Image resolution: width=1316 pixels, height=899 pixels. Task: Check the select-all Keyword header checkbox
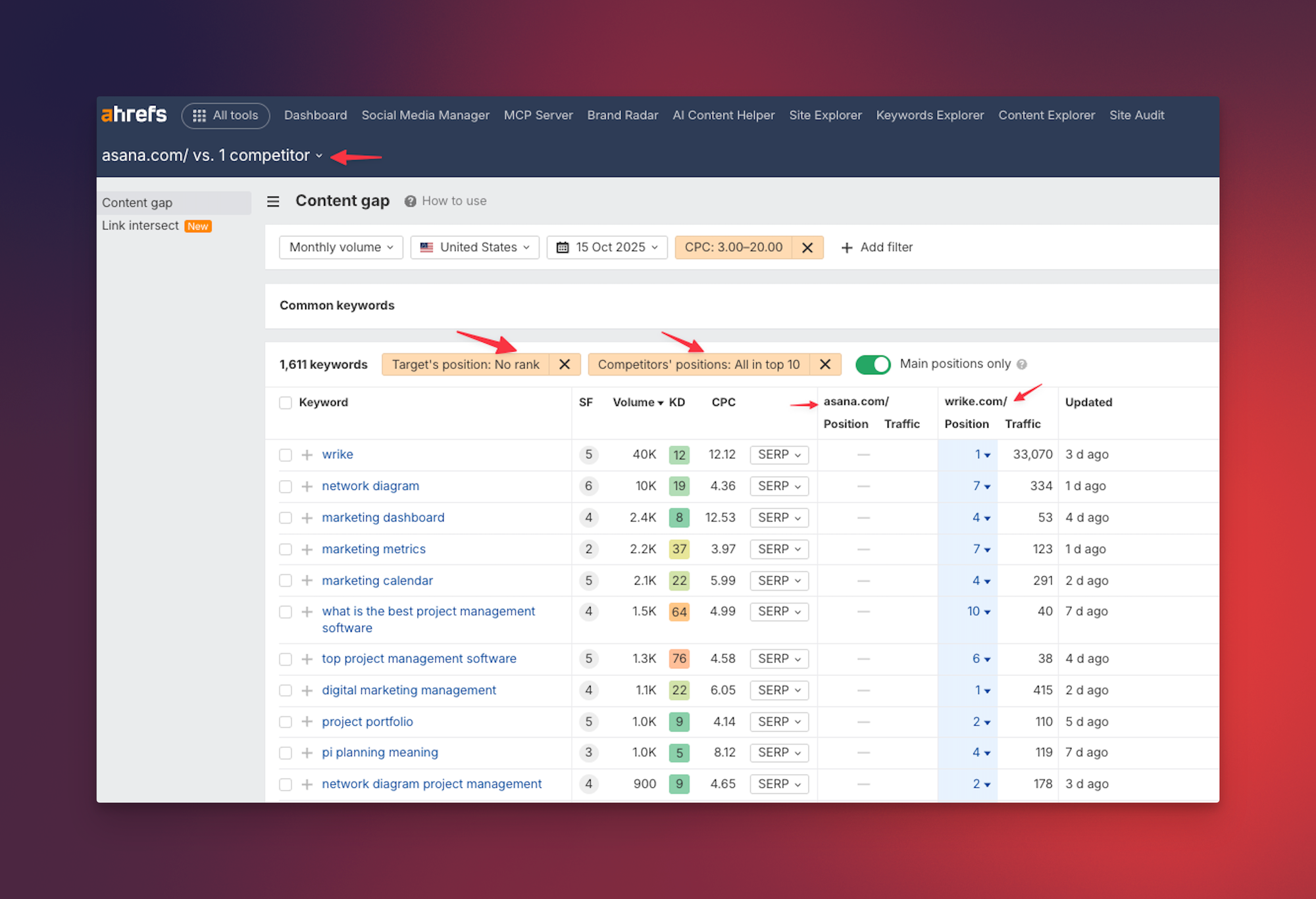coord(286,402)
